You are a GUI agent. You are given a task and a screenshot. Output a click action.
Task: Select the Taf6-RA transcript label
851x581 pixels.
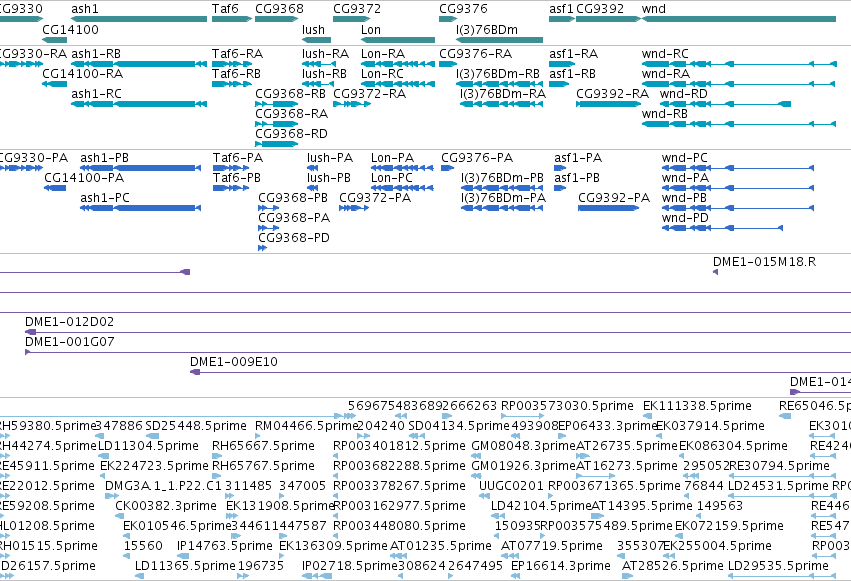[x=237, y=54]
